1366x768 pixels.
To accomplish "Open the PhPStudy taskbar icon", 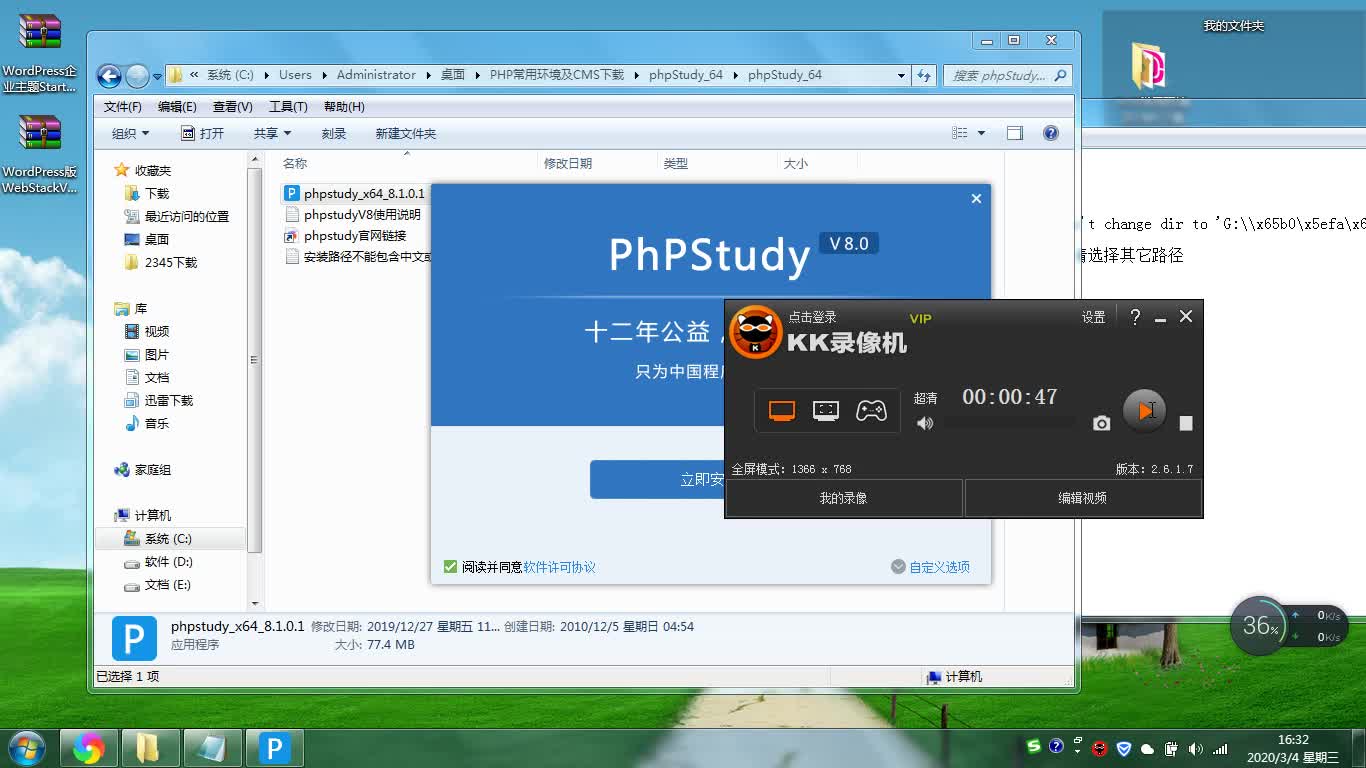I will point(274,748).
